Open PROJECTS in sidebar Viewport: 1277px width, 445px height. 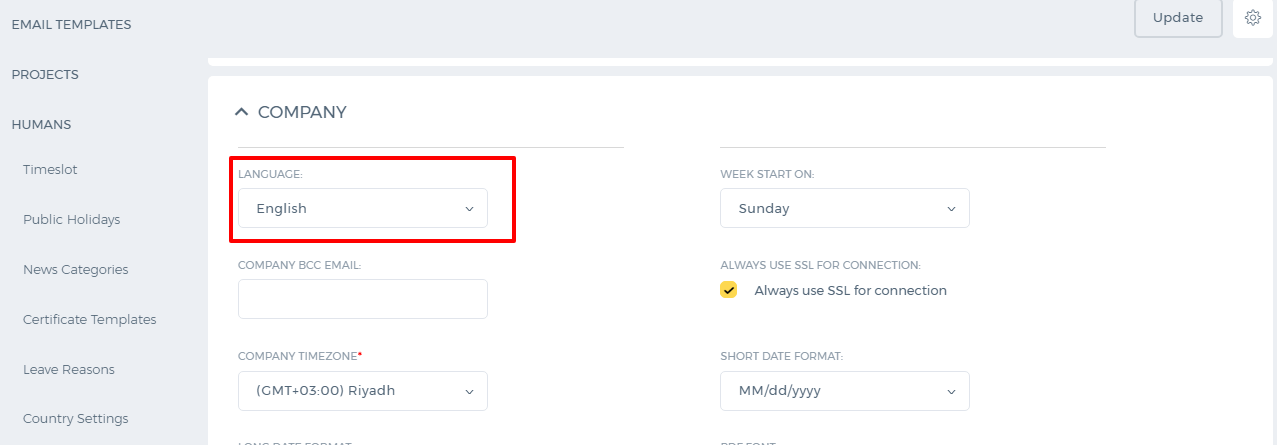click(x=45, y=74)
